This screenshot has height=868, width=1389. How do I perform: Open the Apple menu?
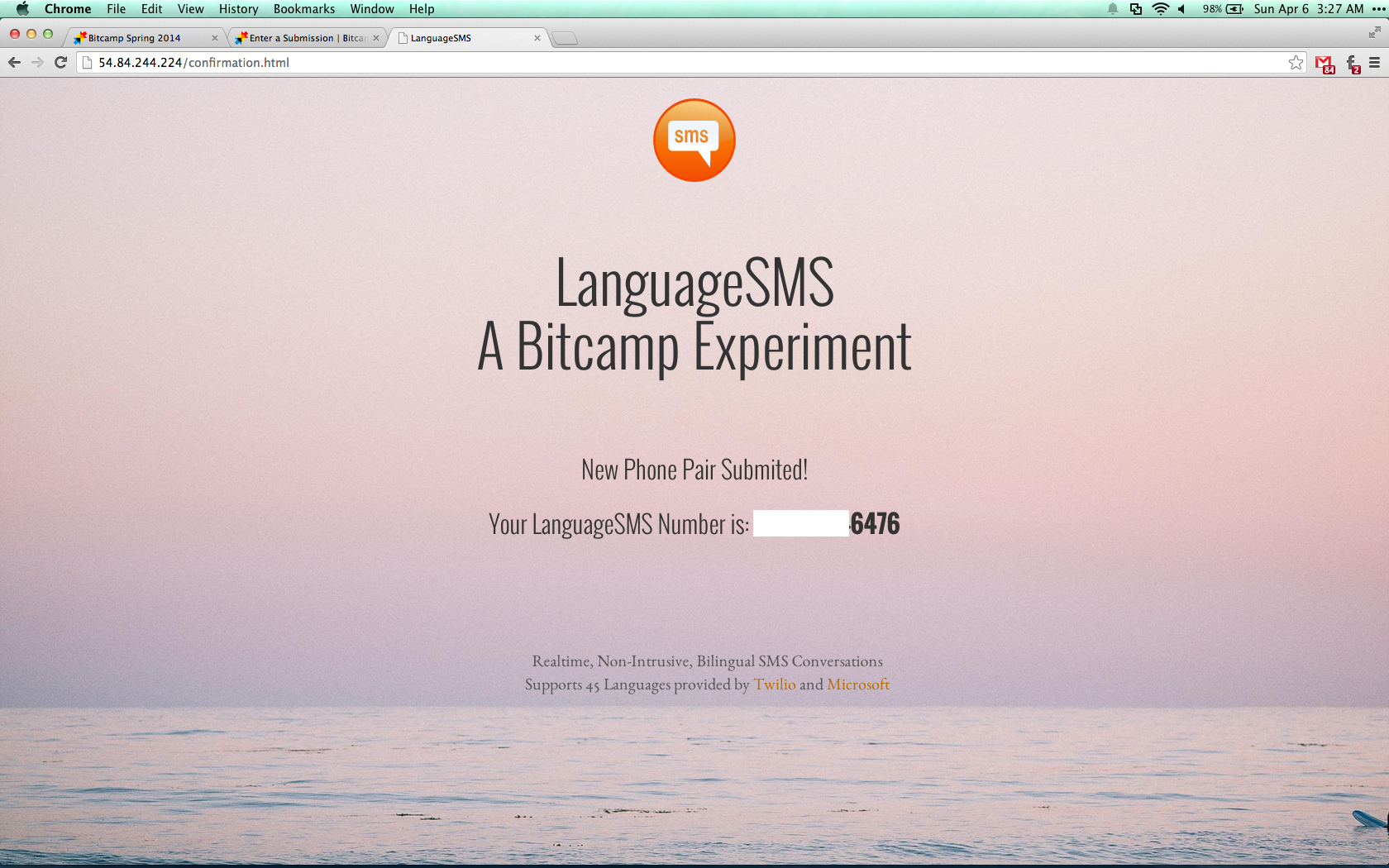22,9
